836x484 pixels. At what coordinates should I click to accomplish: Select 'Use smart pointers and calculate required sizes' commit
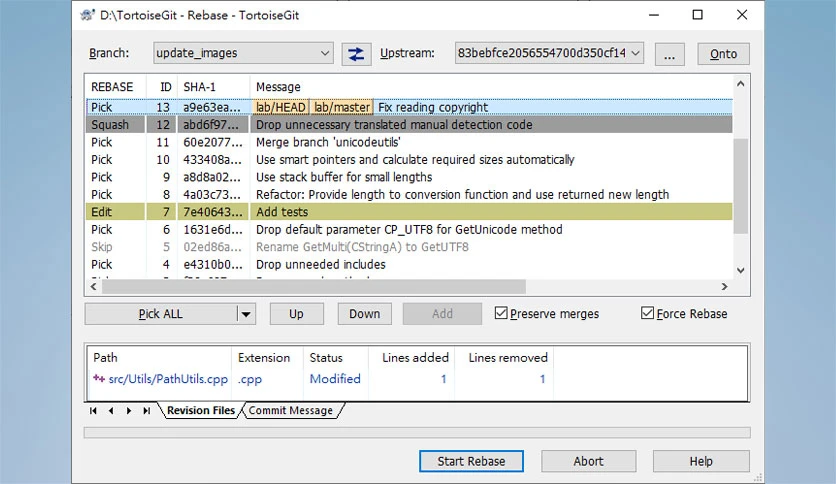click(x=409, y=160)
